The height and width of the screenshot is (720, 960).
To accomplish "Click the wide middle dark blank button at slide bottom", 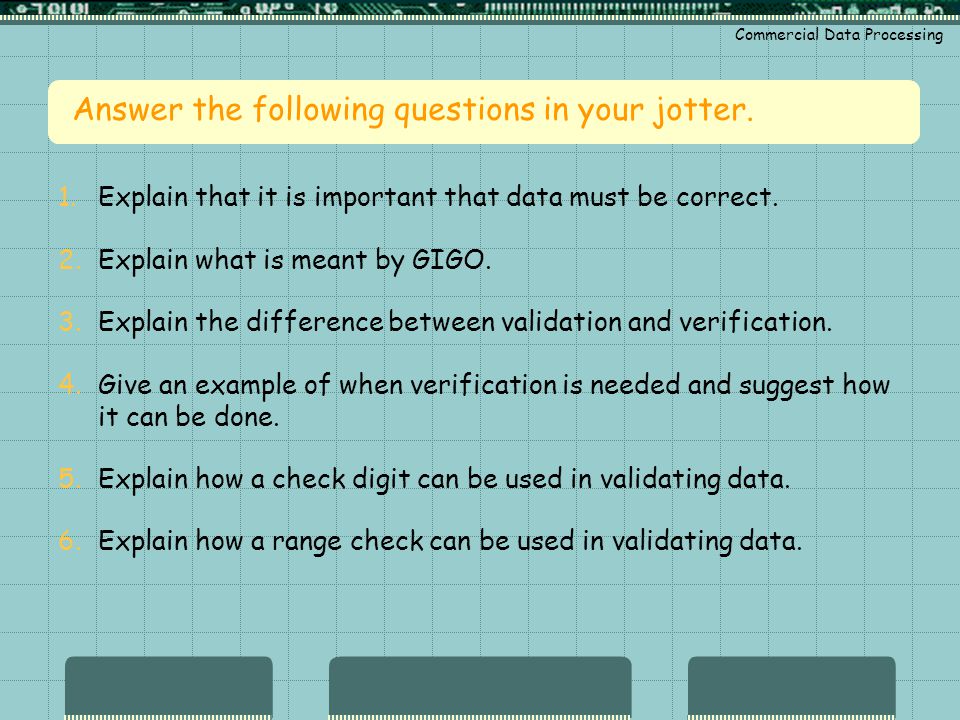I will click(x=480, y=687).
